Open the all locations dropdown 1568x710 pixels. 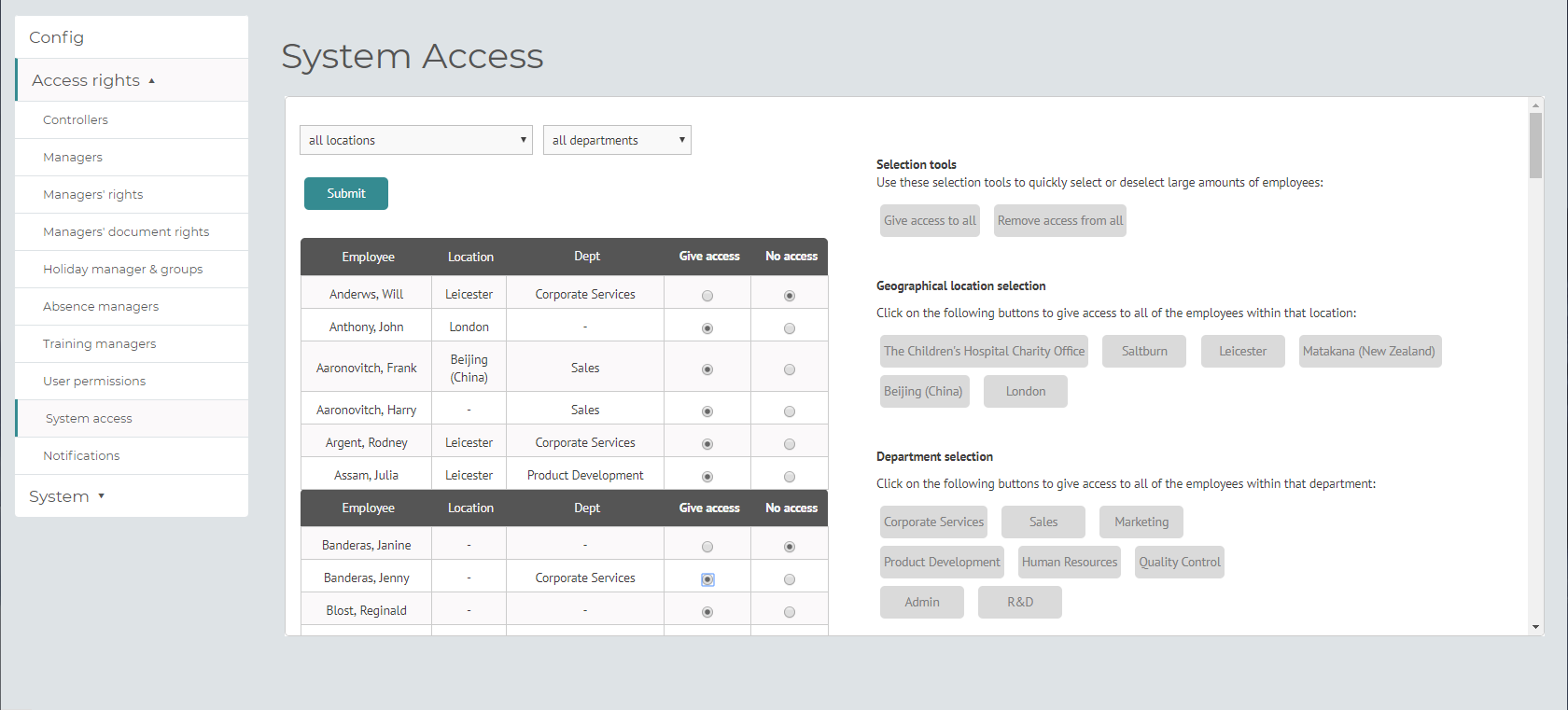[x=416, y=140]
